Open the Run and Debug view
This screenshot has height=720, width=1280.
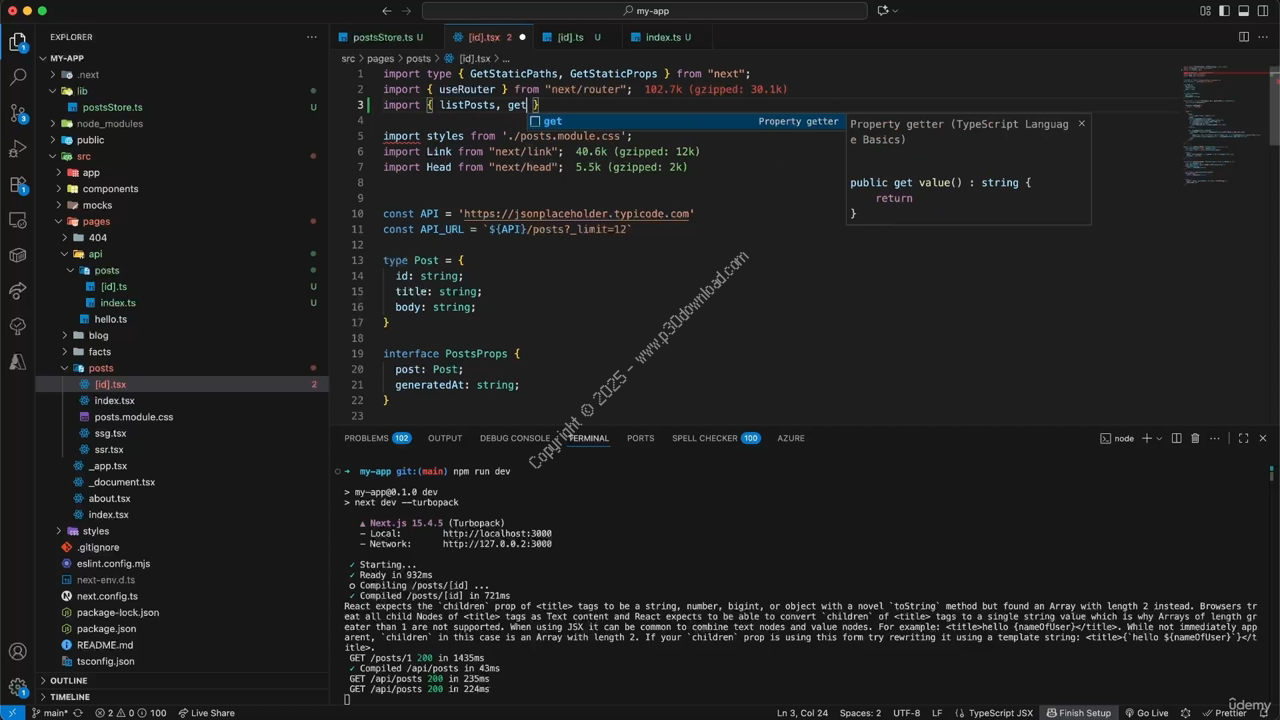click(x=18, y=149)
